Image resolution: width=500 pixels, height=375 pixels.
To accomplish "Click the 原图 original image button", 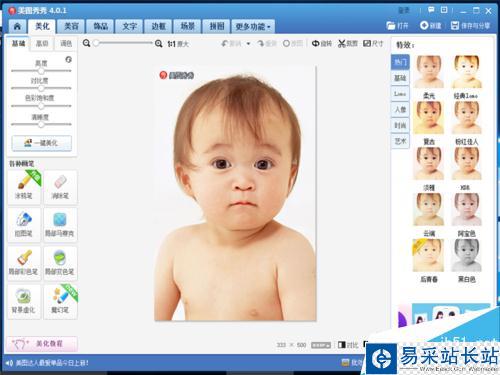I will pos(293,44).
